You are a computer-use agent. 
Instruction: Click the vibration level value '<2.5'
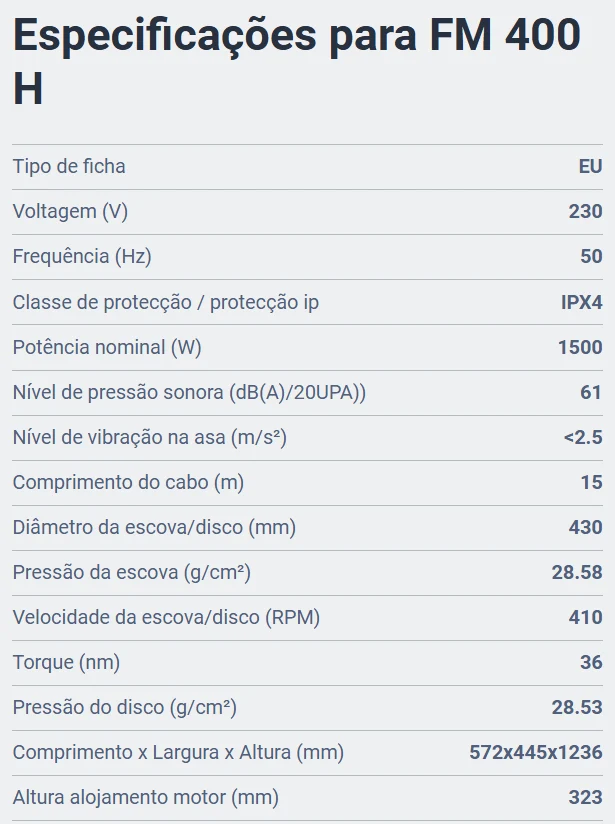tap(583, 437)
